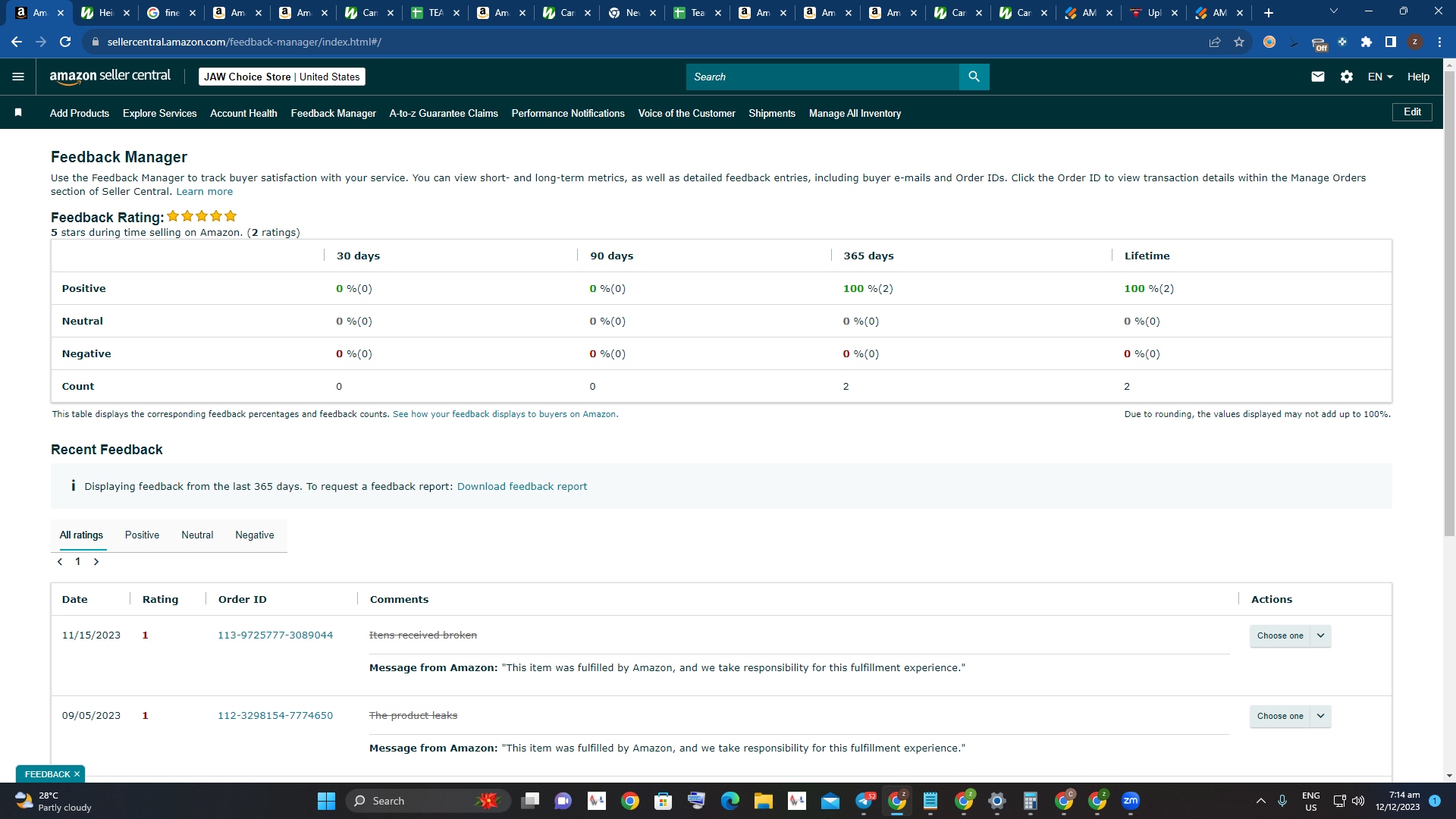Open the messages envelope icon
This screenshot has width=1456, height=819.
[x=1318, y=77]
